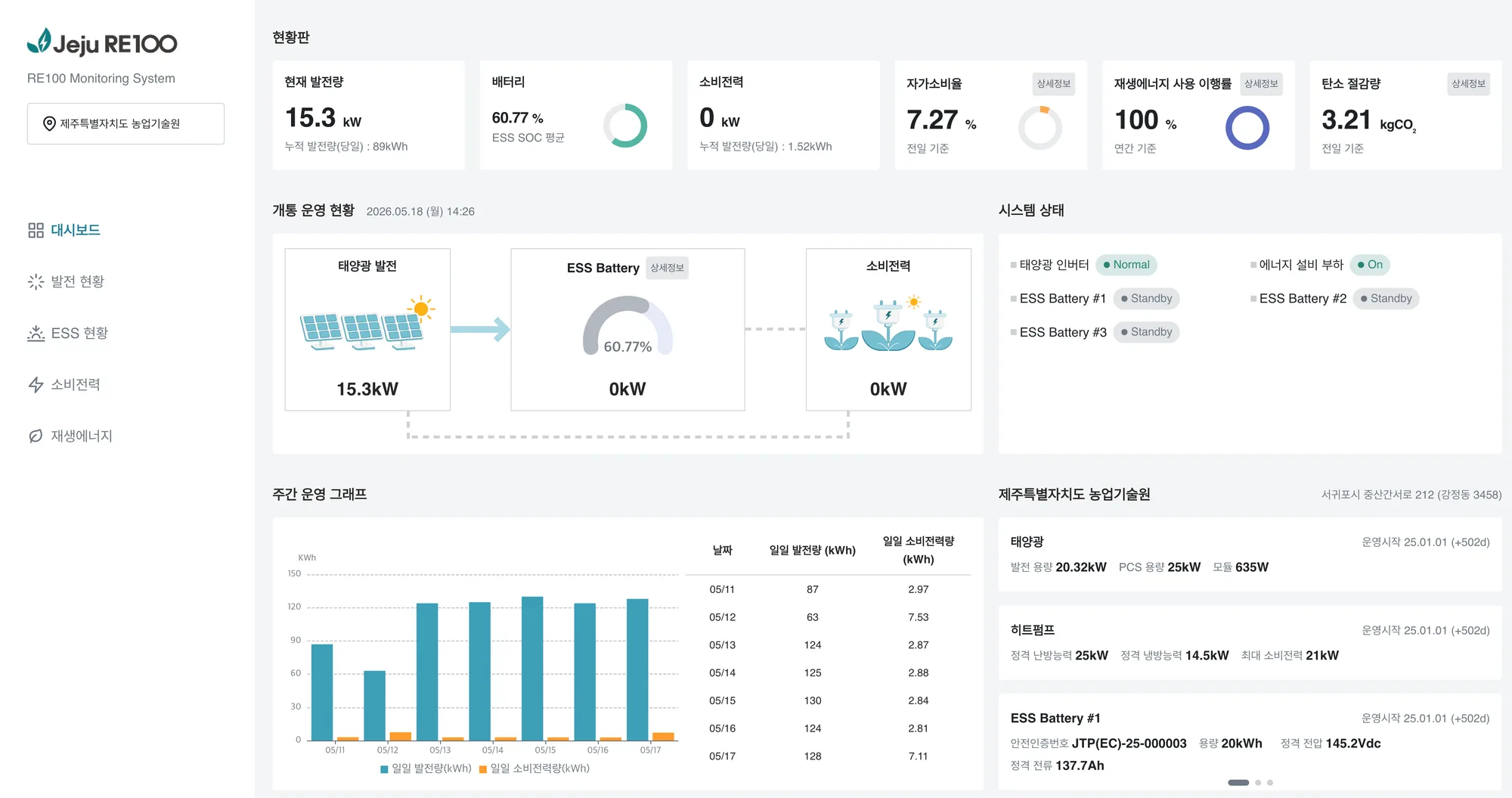Viewport: 1512px width, 798px height.
Task: Click the 05/15 generation bar
Action: [x=532, y=669]
